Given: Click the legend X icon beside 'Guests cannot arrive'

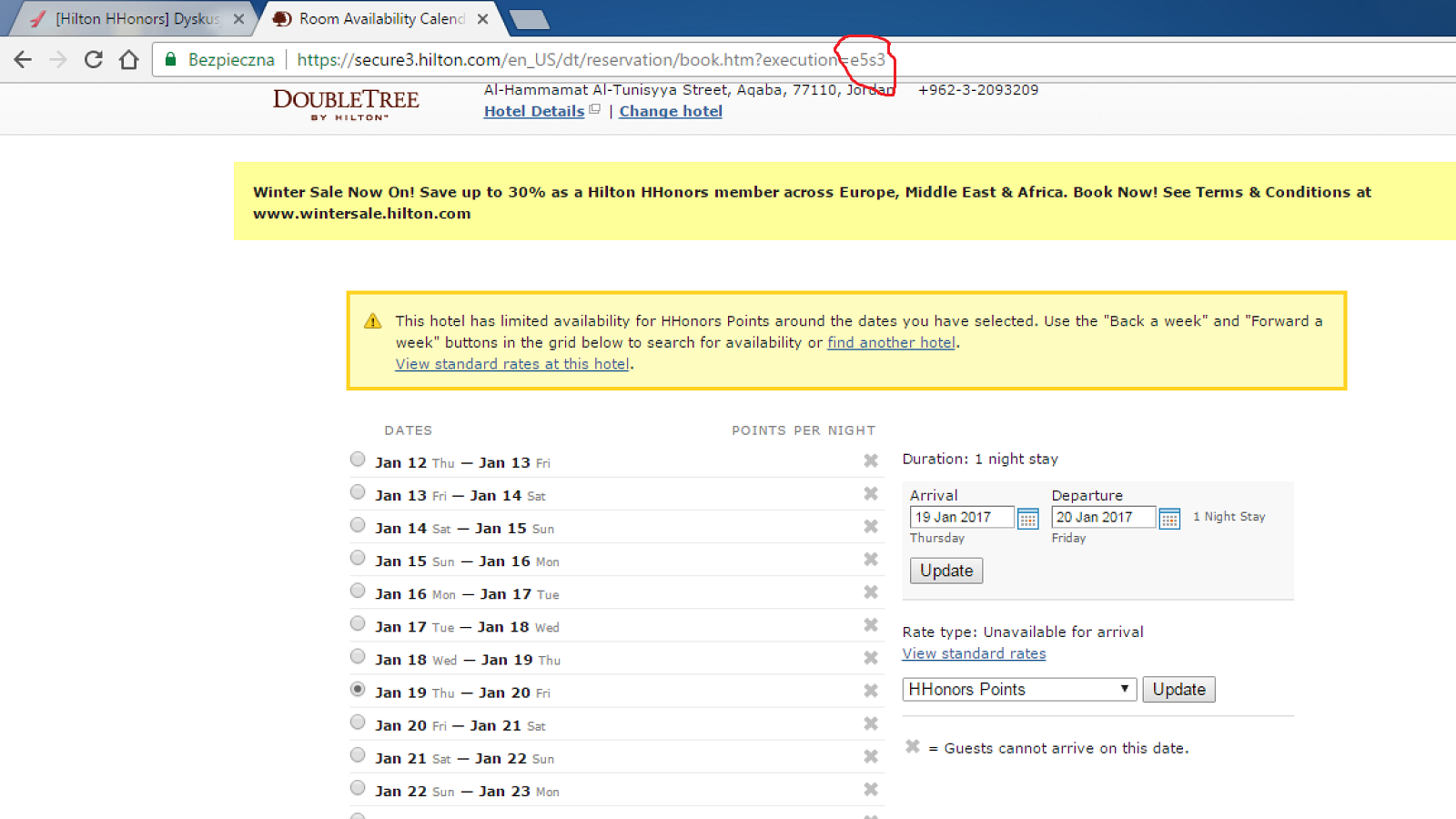Looking at the screenshot, I should (913, 747).
